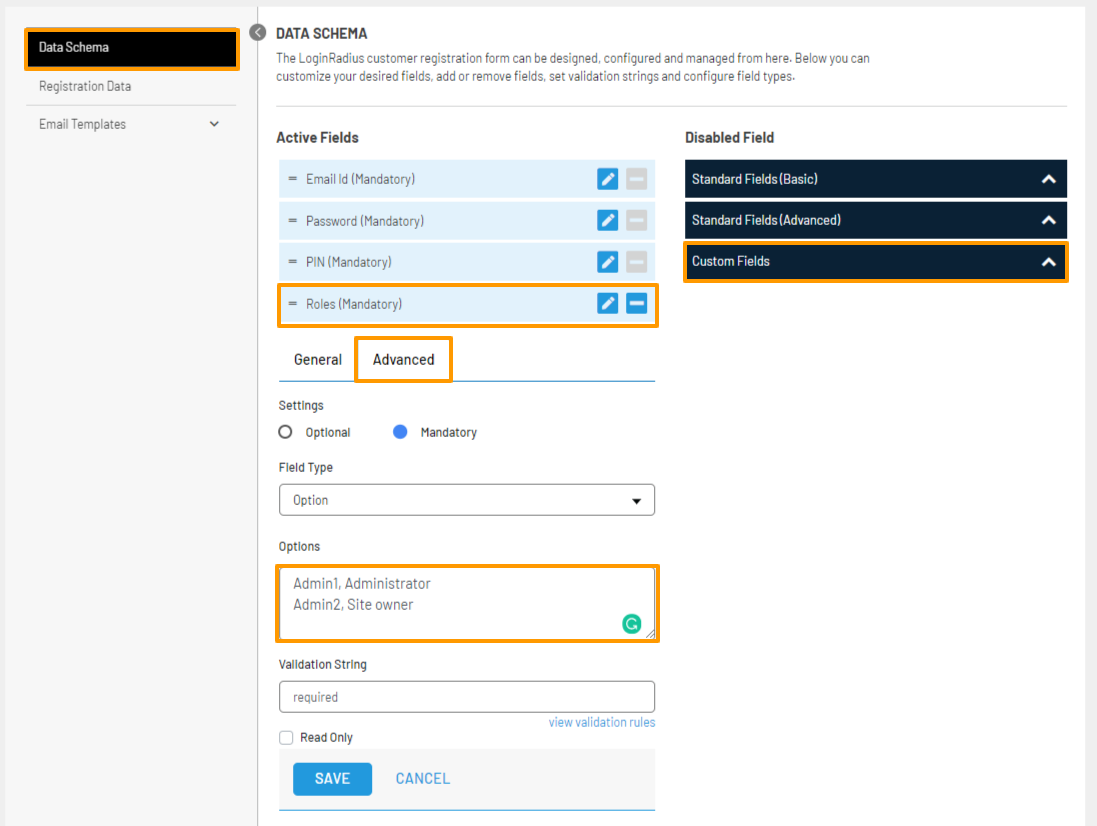Click the disable icon next to PIN

(x=637, y=262)
